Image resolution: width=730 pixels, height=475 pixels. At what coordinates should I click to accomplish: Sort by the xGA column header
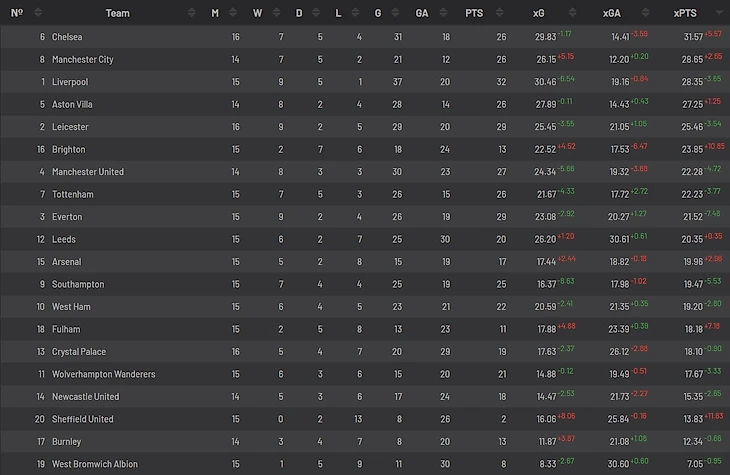point(611,13)
